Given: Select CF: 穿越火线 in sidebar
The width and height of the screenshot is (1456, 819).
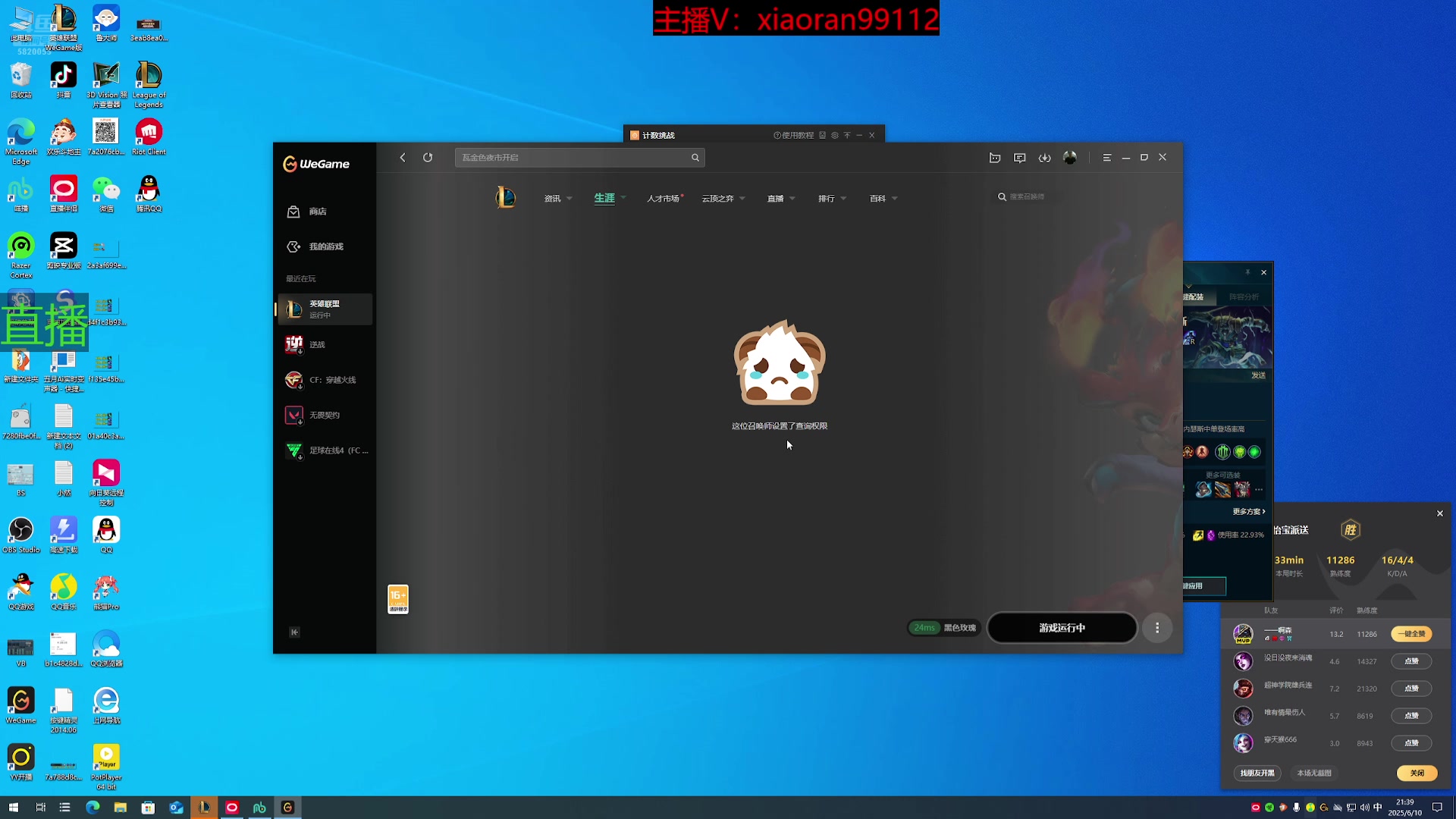Looking at the screenshot, I should coord(325,380).
